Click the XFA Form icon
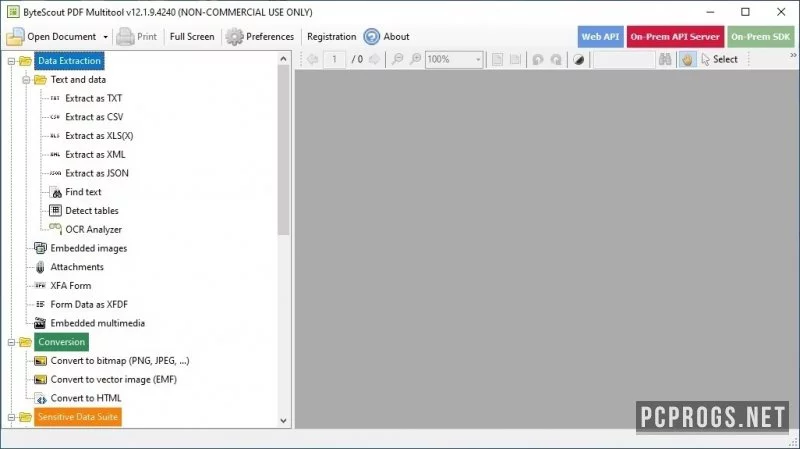The height and width of the screenshot is (449, 800). pos(40,286)
